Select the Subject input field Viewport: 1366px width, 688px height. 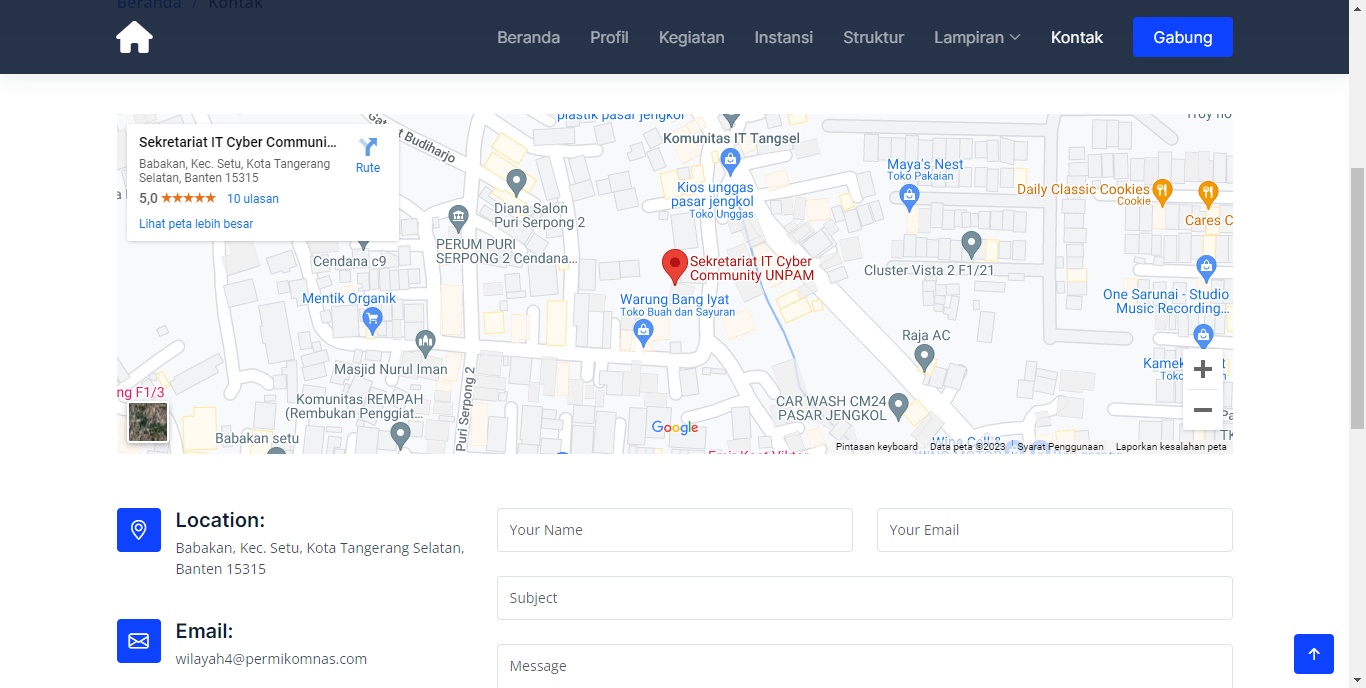864,598
